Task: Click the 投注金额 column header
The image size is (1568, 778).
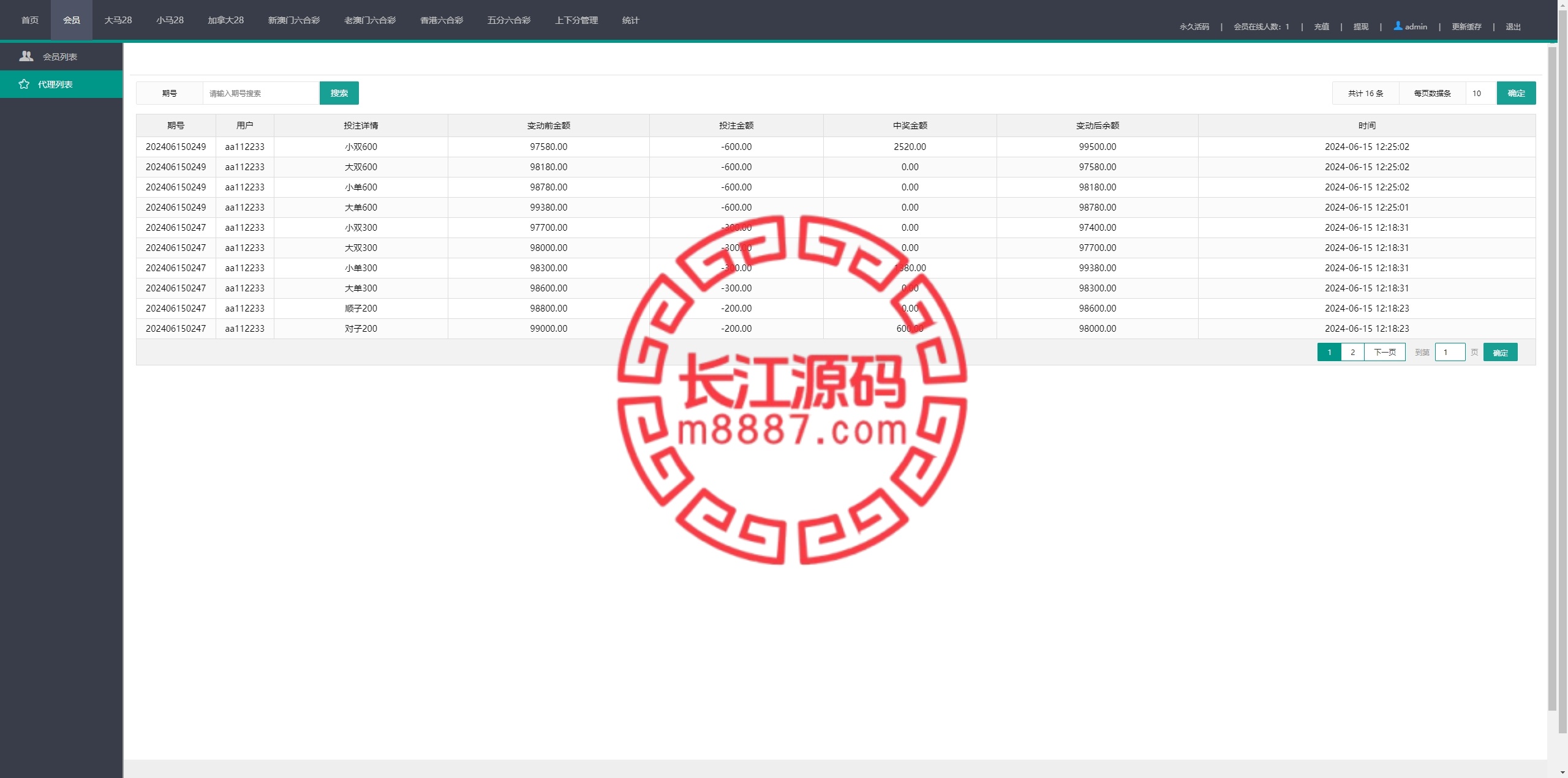Action: tap(736, 125)
